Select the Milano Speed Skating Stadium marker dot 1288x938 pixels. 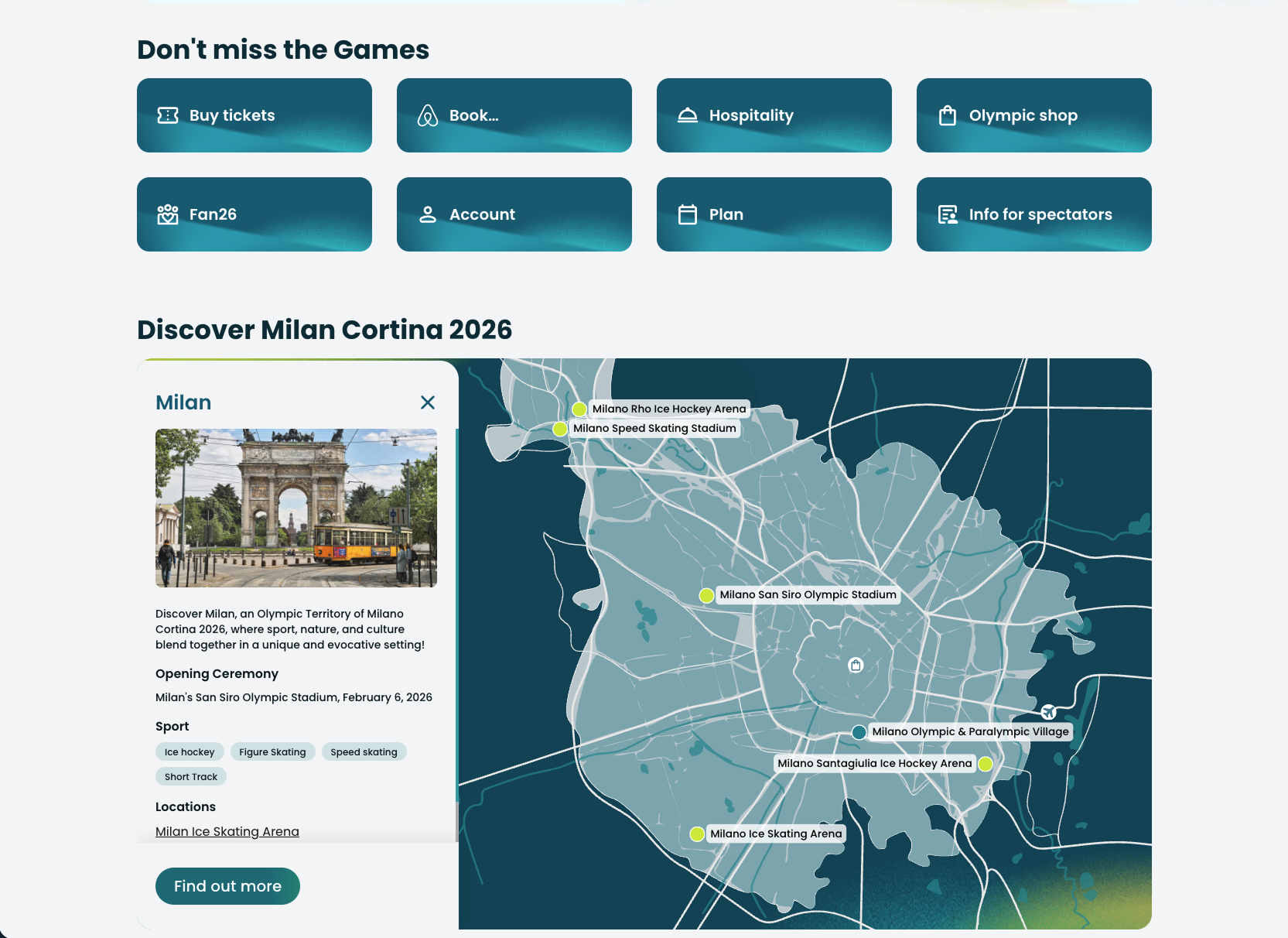point(560,429)
